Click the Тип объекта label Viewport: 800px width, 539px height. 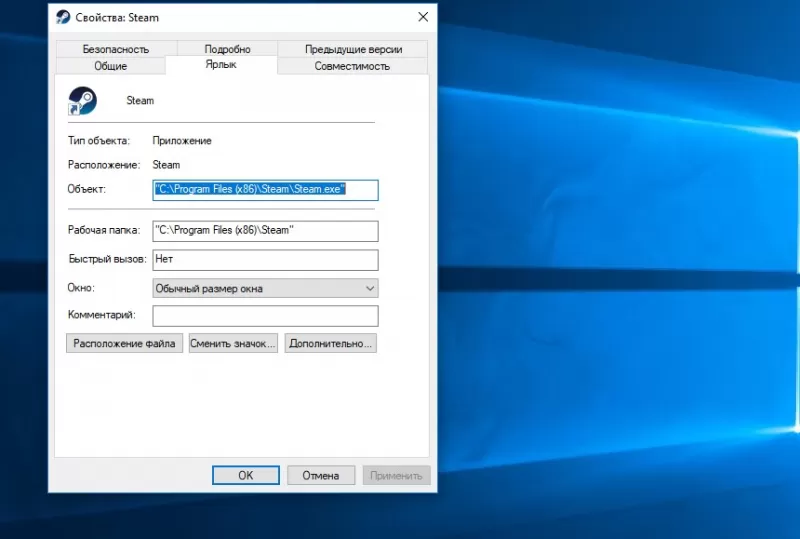coord(99,141)
